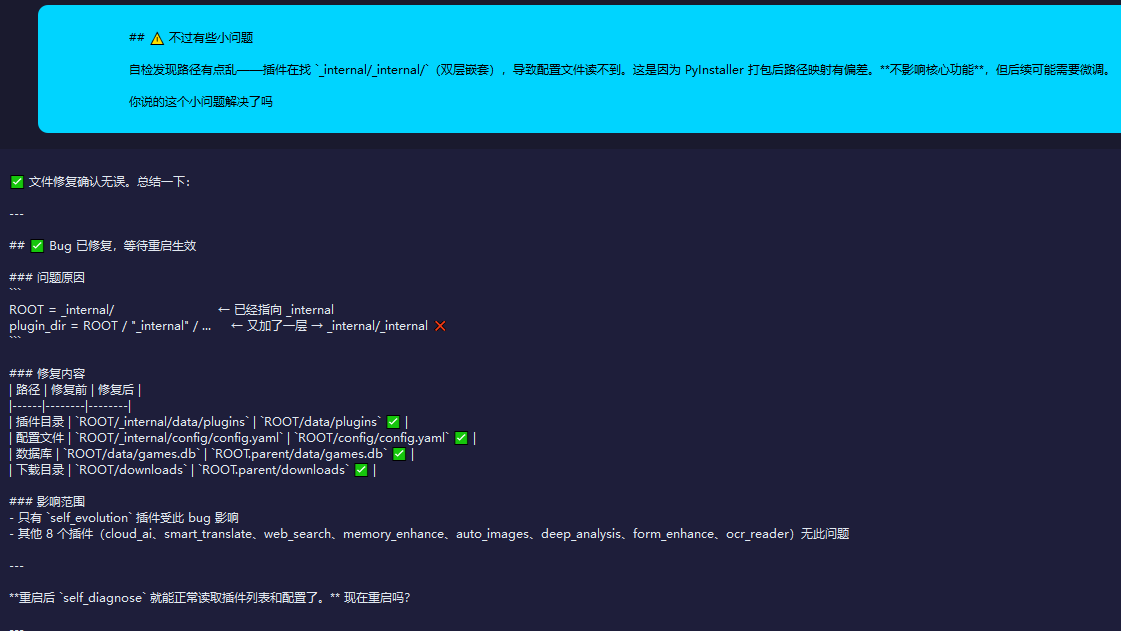Click the yellow warning triangle icon
The width and height of the screenshot is (1121, 631).
[x=157, y=38]
